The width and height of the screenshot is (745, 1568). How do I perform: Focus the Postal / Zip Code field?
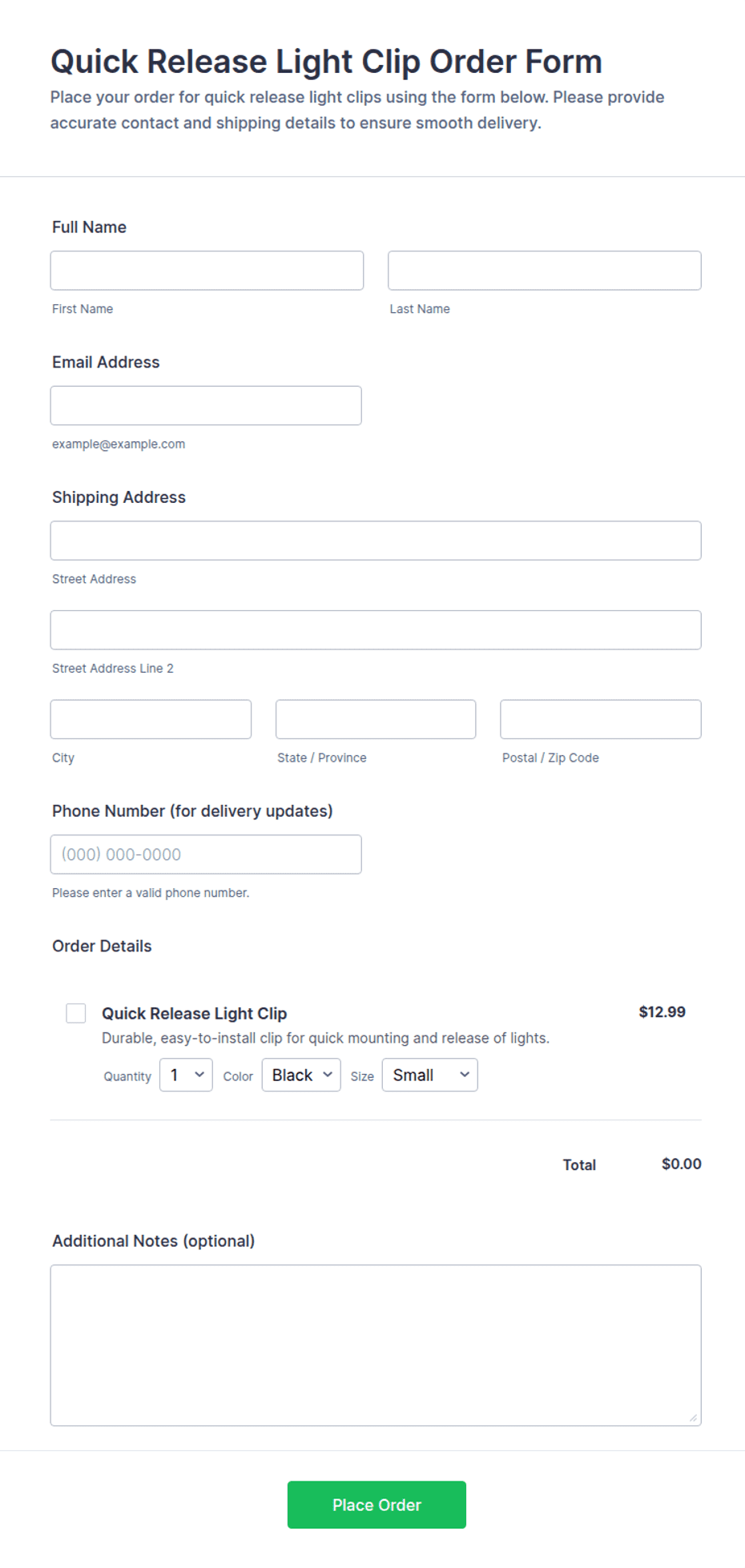coord(601,719)
